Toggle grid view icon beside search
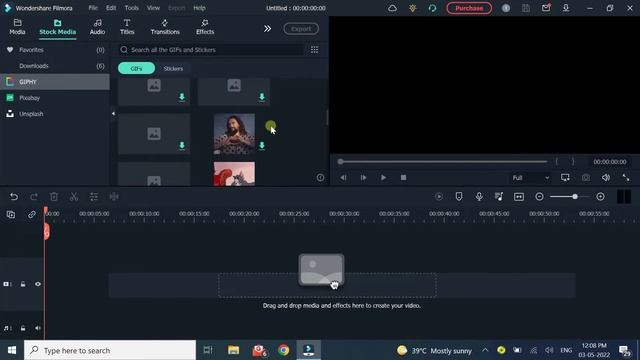 coord(314,50)
